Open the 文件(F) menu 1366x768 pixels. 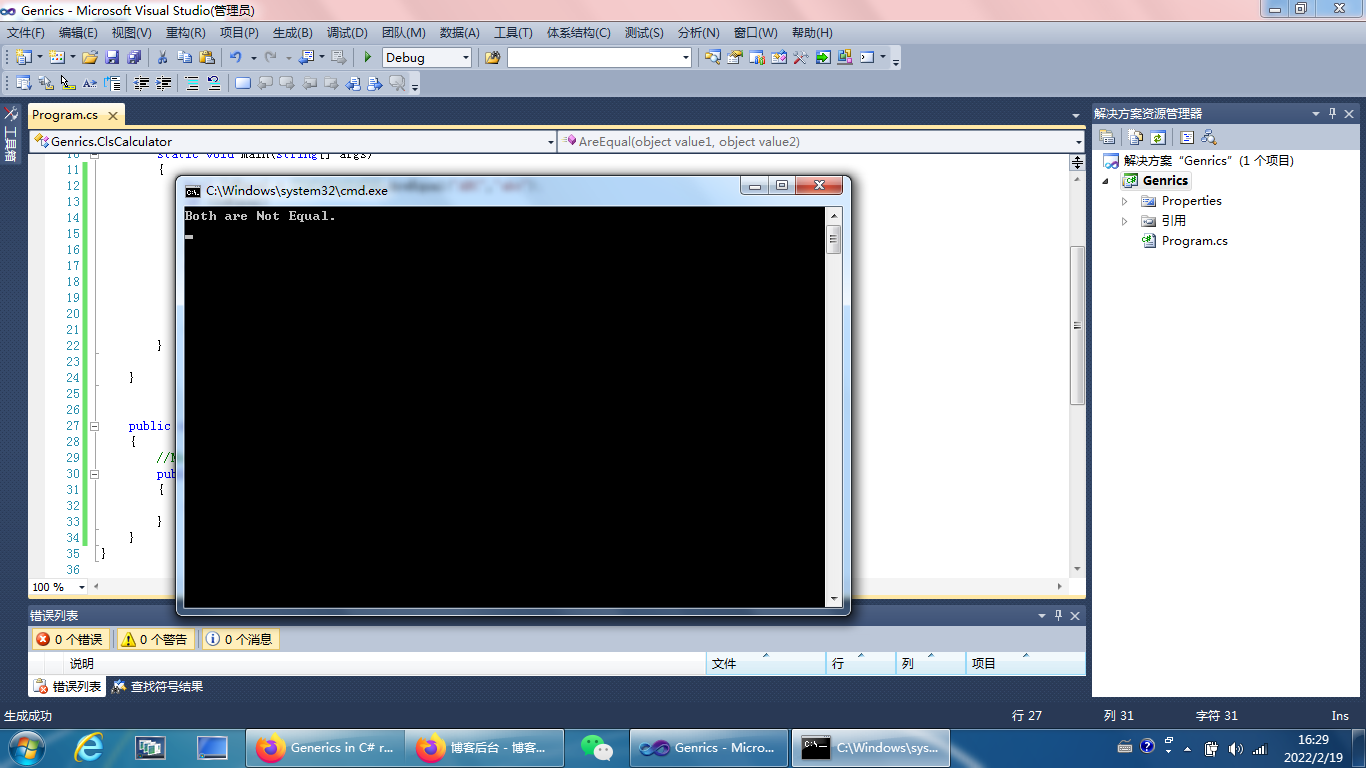26,32
